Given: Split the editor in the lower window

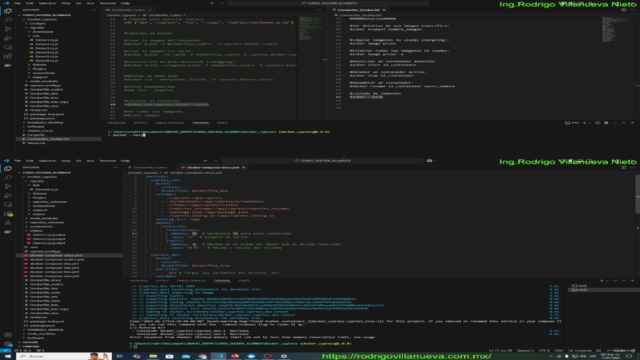Looking at the screenshot, I should click(624, 167).
